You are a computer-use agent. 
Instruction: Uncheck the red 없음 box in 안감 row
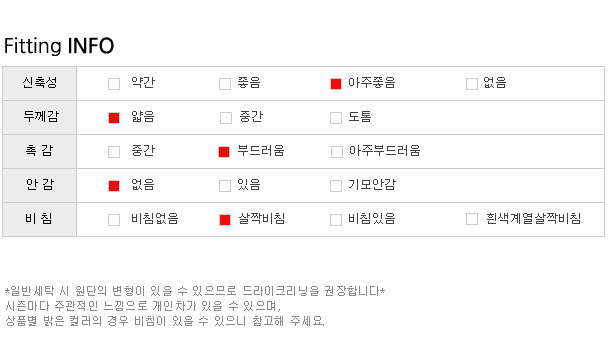click(114, 186)
